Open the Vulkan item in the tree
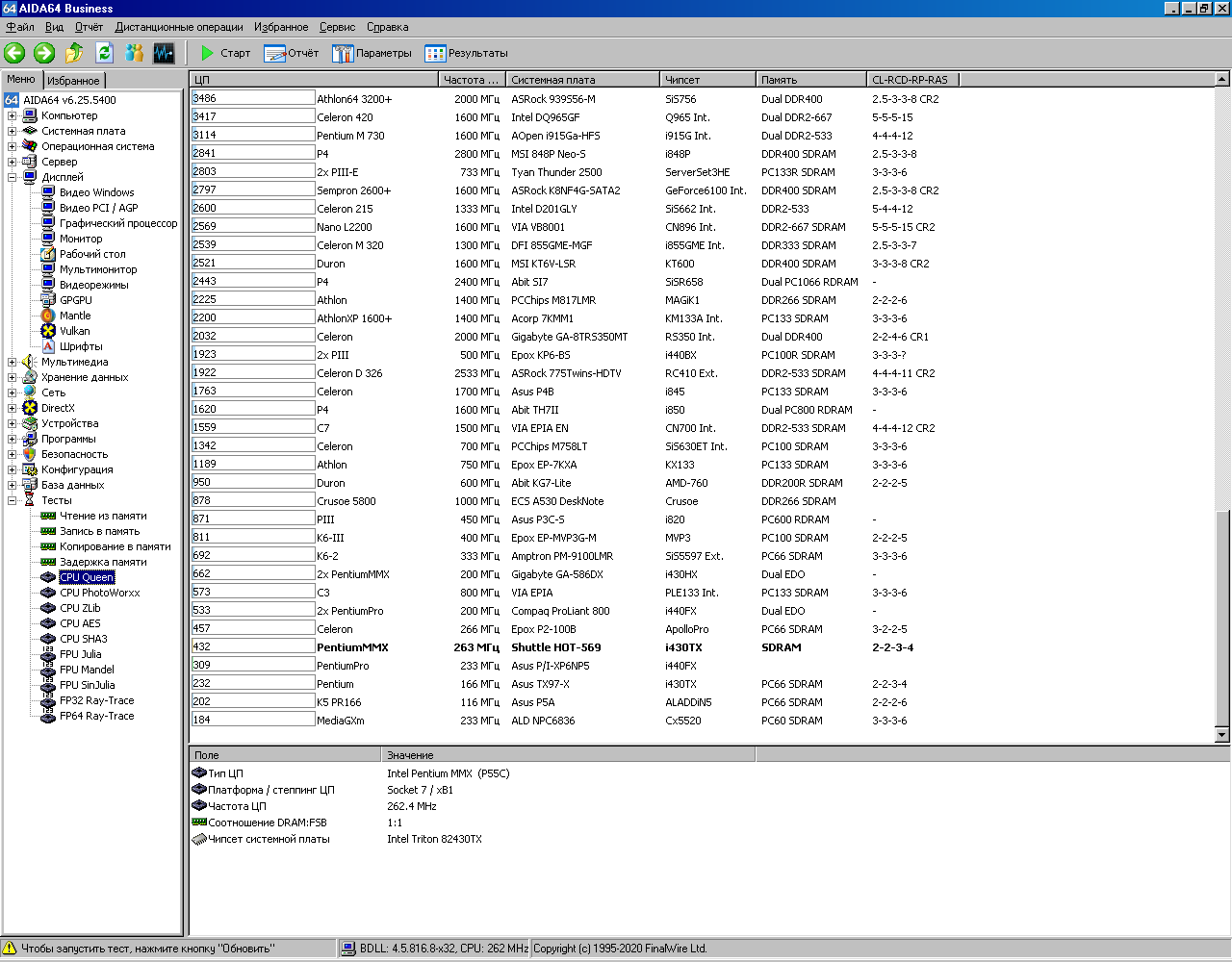Screen dimensions: 1232x962 coord(74,331)
